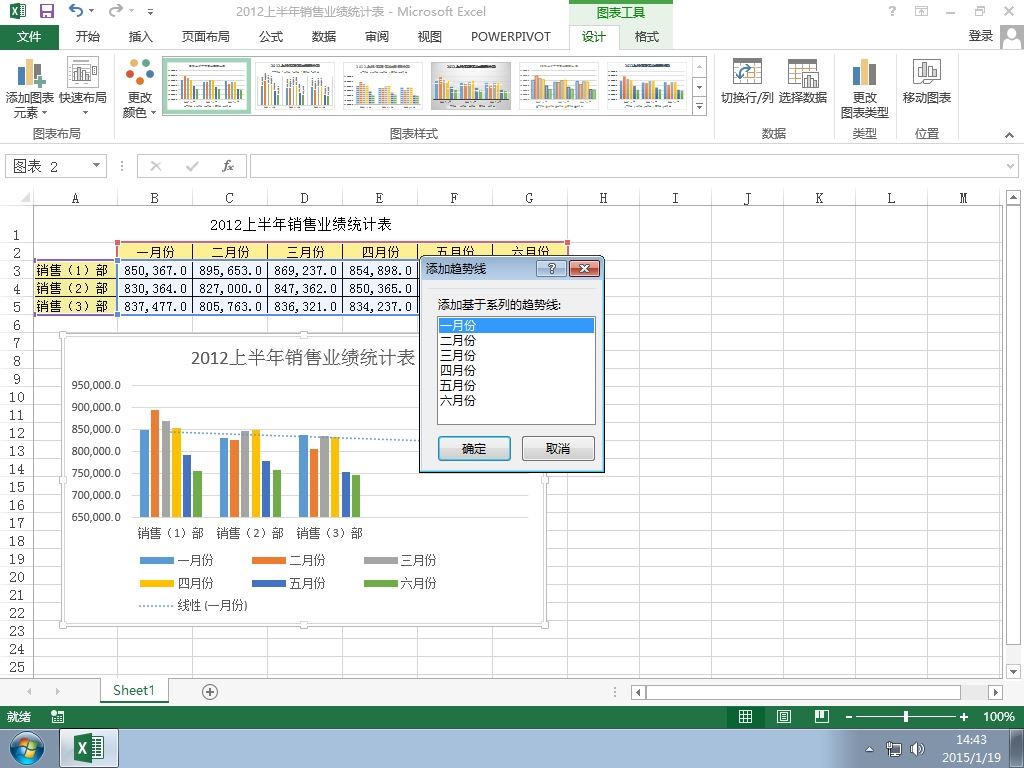Screen dimensions: 1024x768
Task: Open the Name Box dropdown arrow
Action: coord(96,165)
